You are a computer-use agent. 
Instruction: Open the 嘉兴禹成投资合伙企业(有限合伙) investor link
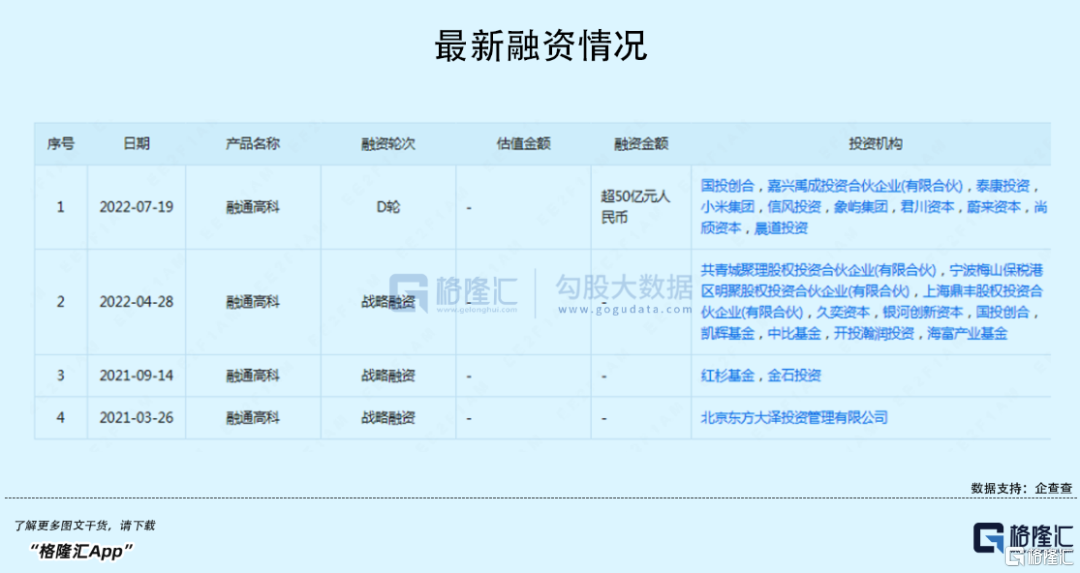pyautogui.click(x=865, y=186)
